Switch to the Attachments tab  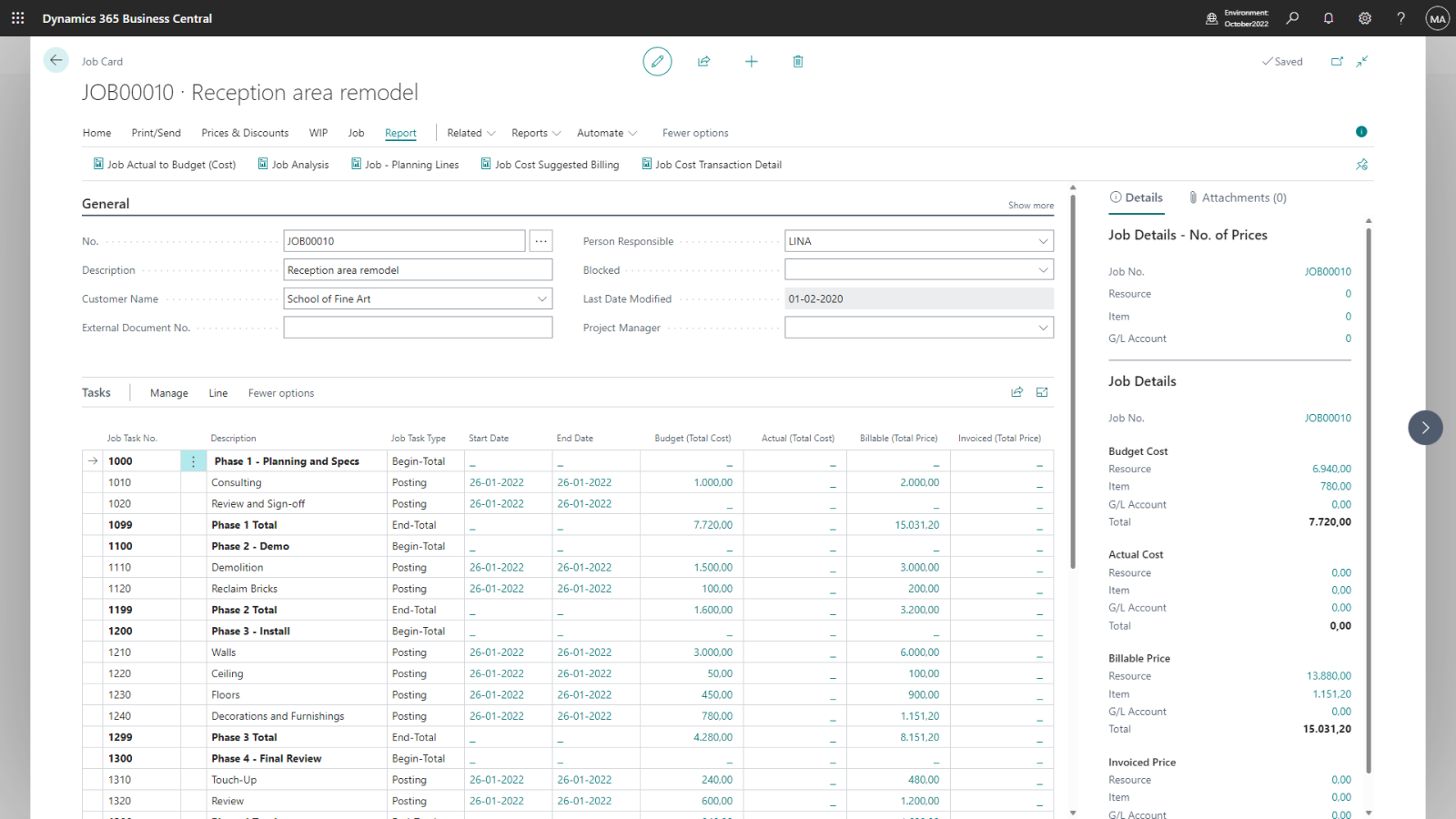(x=1238, y=197)
